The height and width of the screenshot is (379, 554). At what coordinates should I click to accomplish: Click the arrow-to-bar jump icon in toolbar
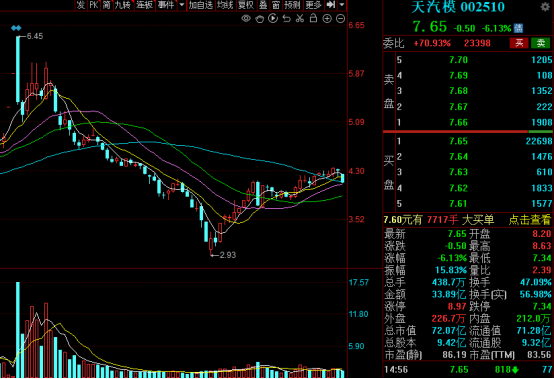(331, 5)
